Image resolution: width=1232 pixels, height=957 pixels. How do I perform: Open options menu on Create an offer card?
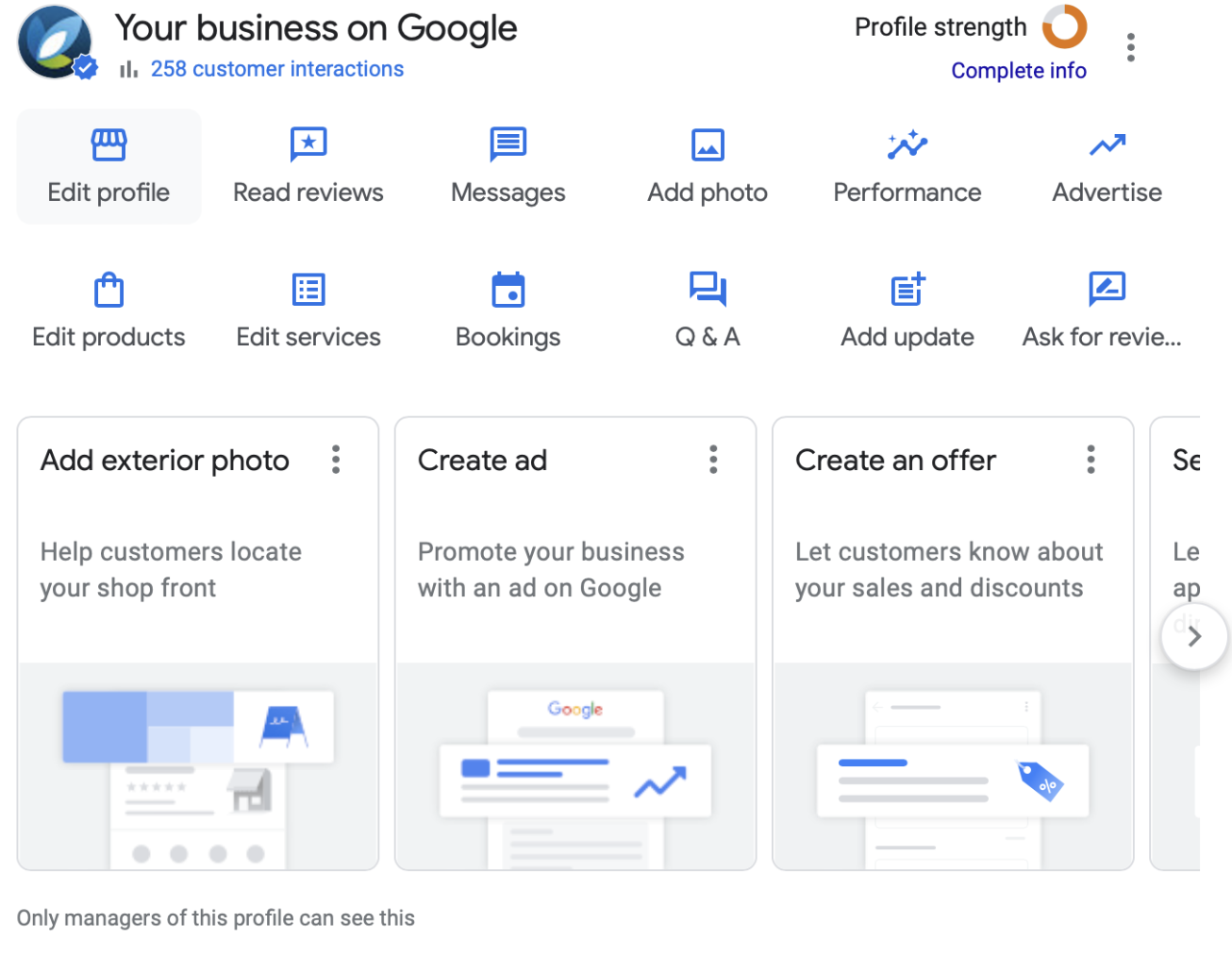click(1090, 460)
